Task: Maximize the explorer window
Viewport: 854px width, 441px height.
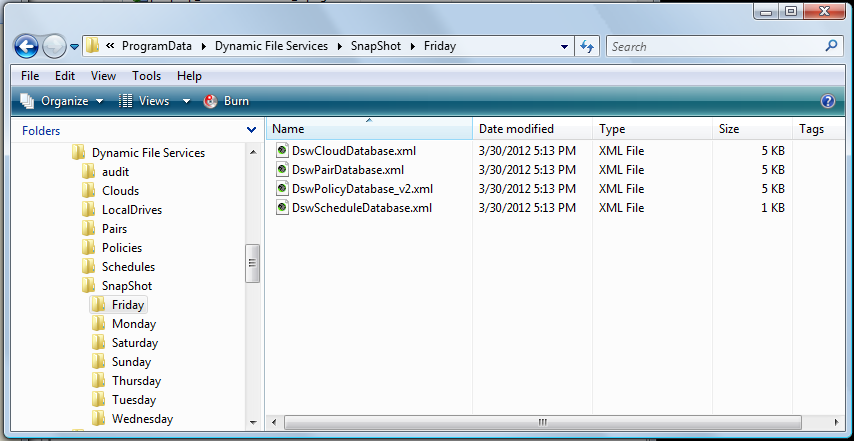Action: [x=791, y=11]
